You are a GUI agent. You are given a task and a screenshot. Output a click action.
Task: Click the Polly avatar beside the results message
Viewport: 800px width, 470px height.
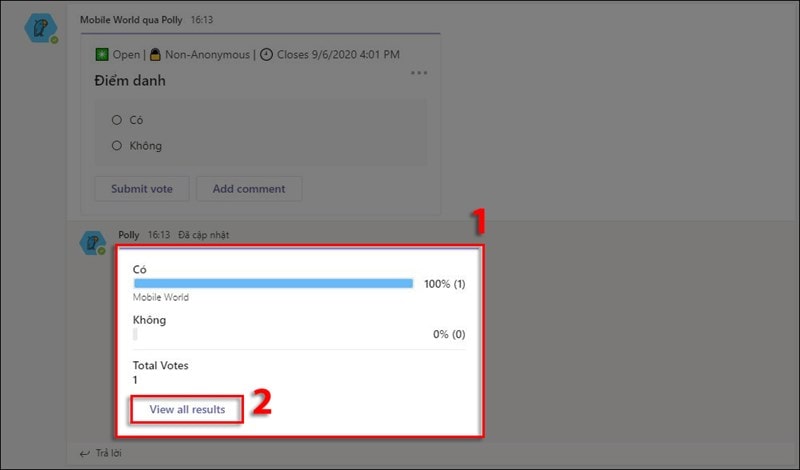(x=94, y=243)
